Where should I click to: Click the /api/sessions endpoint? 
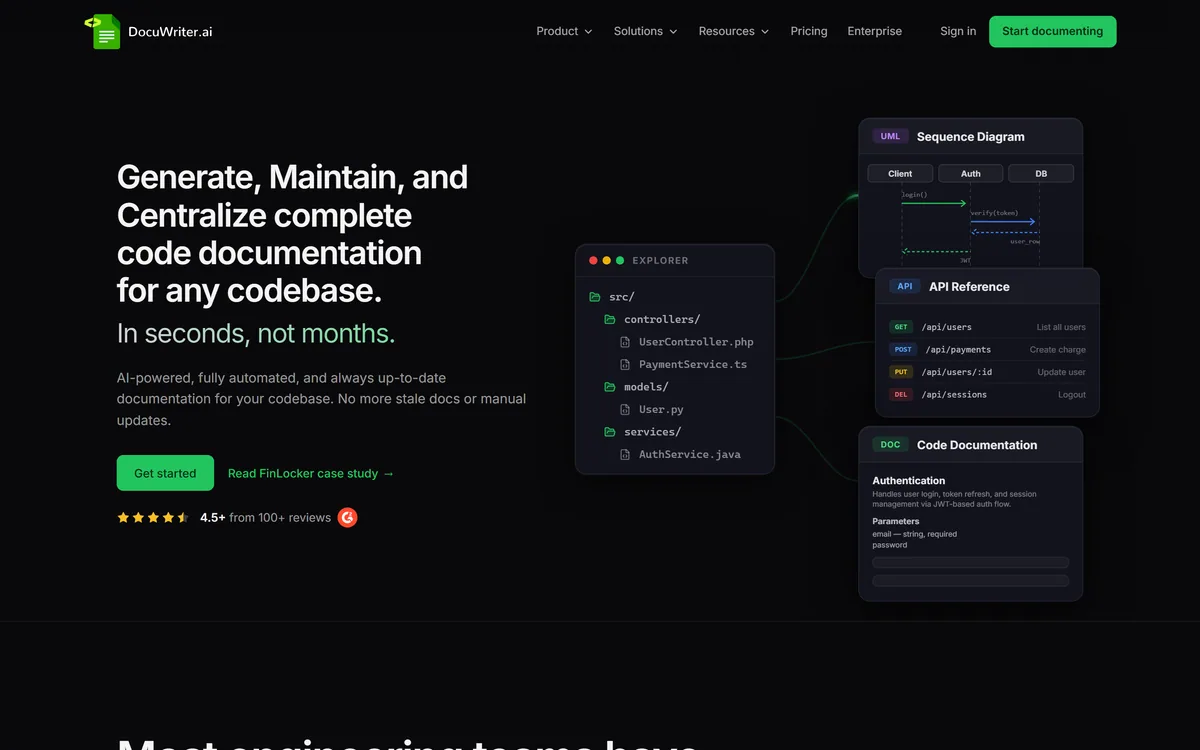954,395
